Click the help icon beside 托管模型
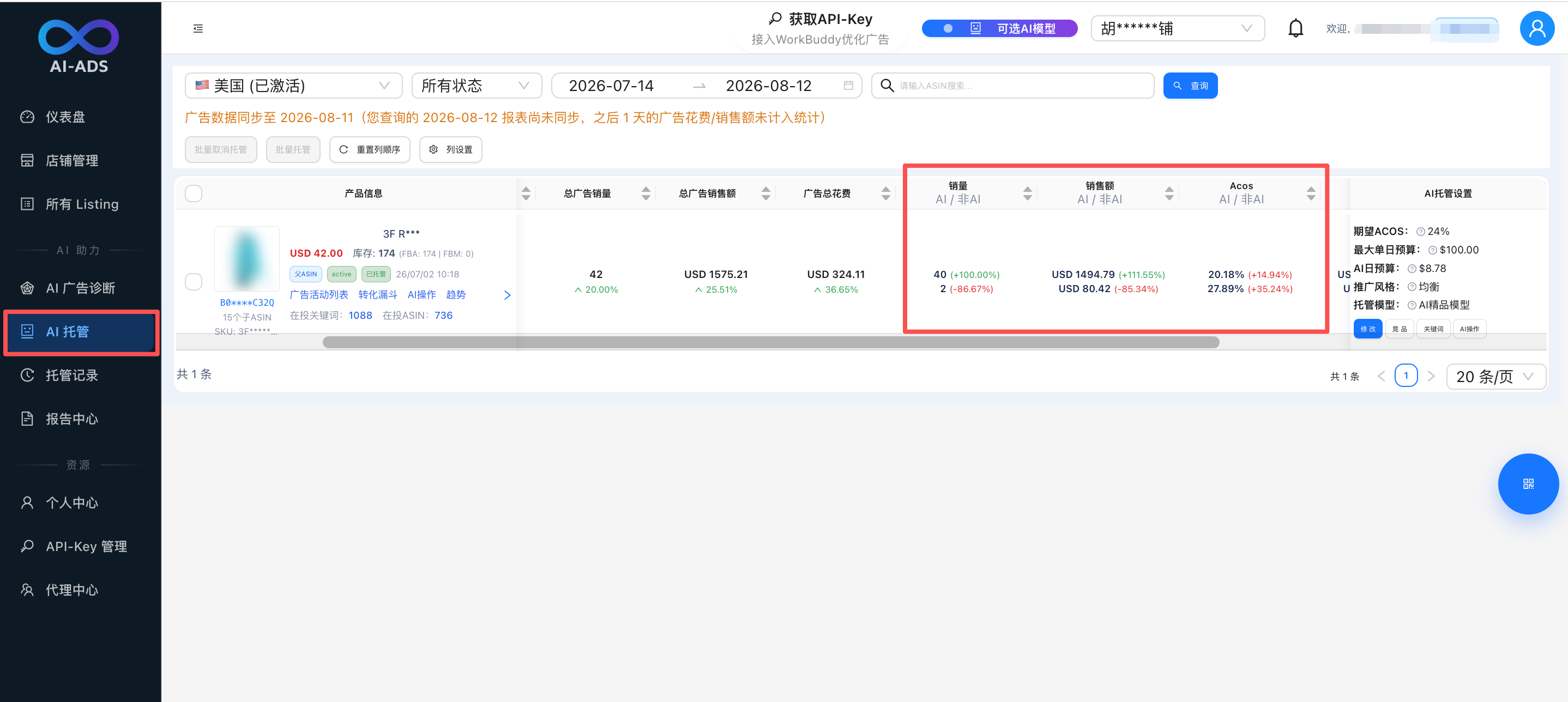Viewport: 1568px width, 702px height. [x=1412, y=305]
